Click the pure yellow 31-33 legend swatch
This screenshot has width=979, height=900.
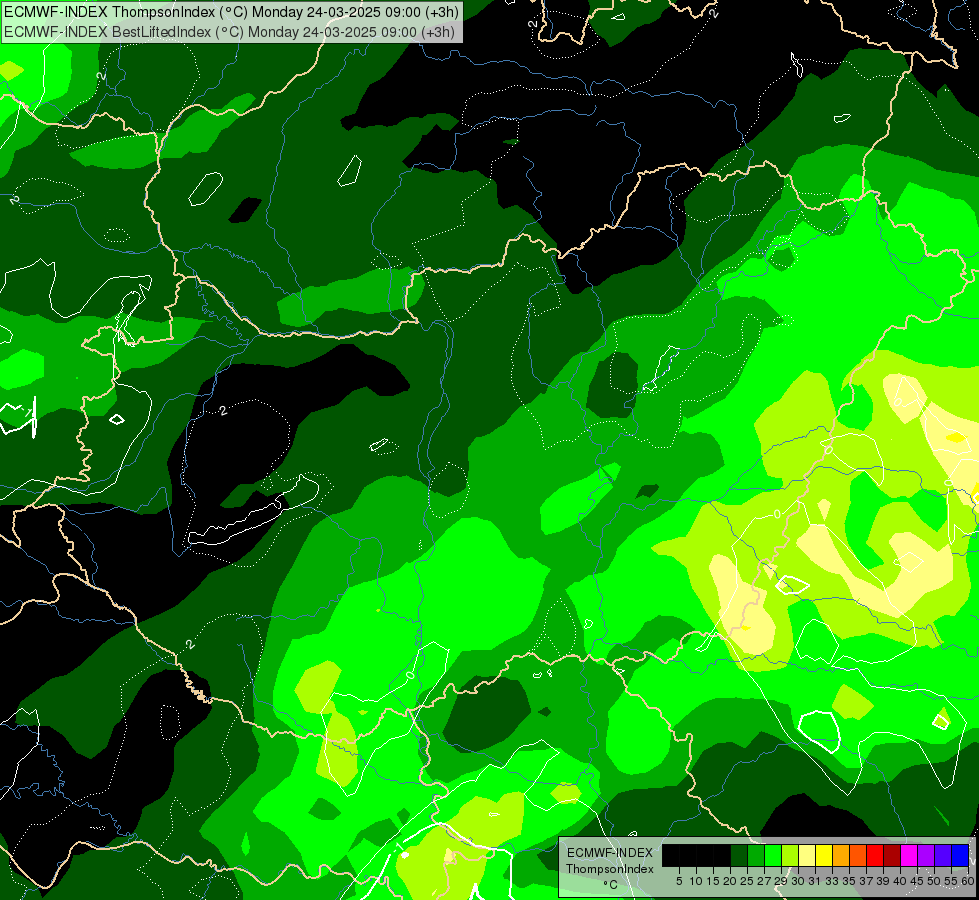824,856
